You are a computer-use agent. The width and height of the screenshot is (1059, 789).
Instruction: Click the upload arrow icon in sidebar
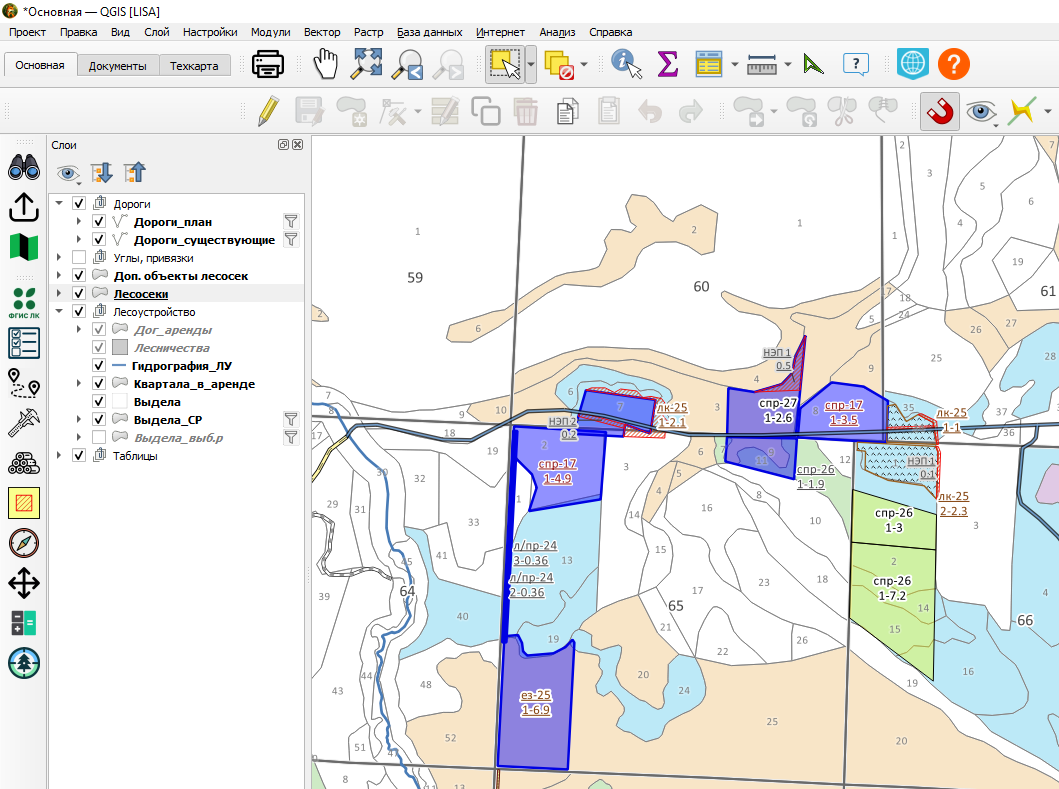pyautogui.click(x=24, y=207)
